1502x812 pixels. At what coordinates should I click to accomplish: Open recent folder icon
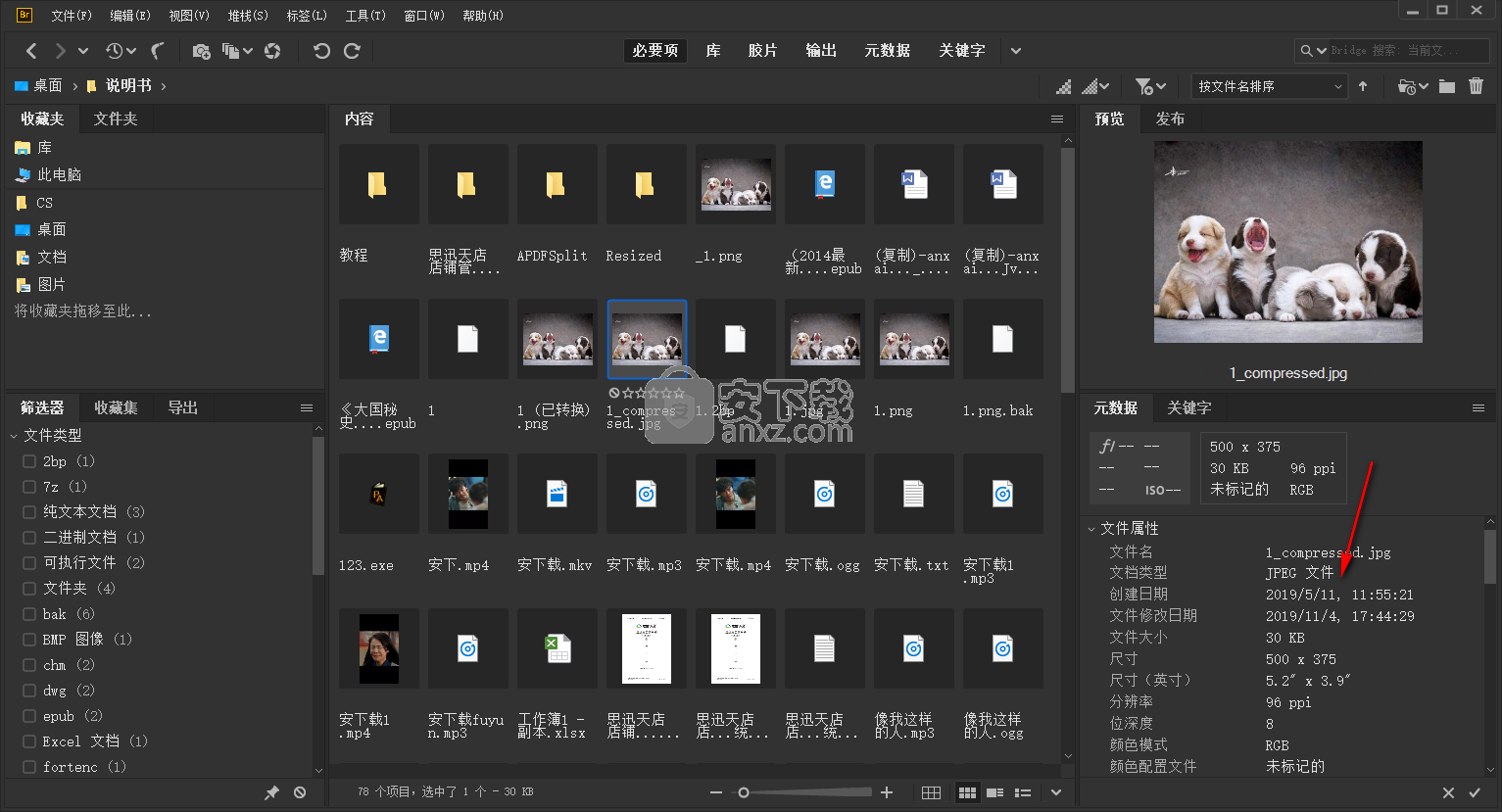point(1407,86)
